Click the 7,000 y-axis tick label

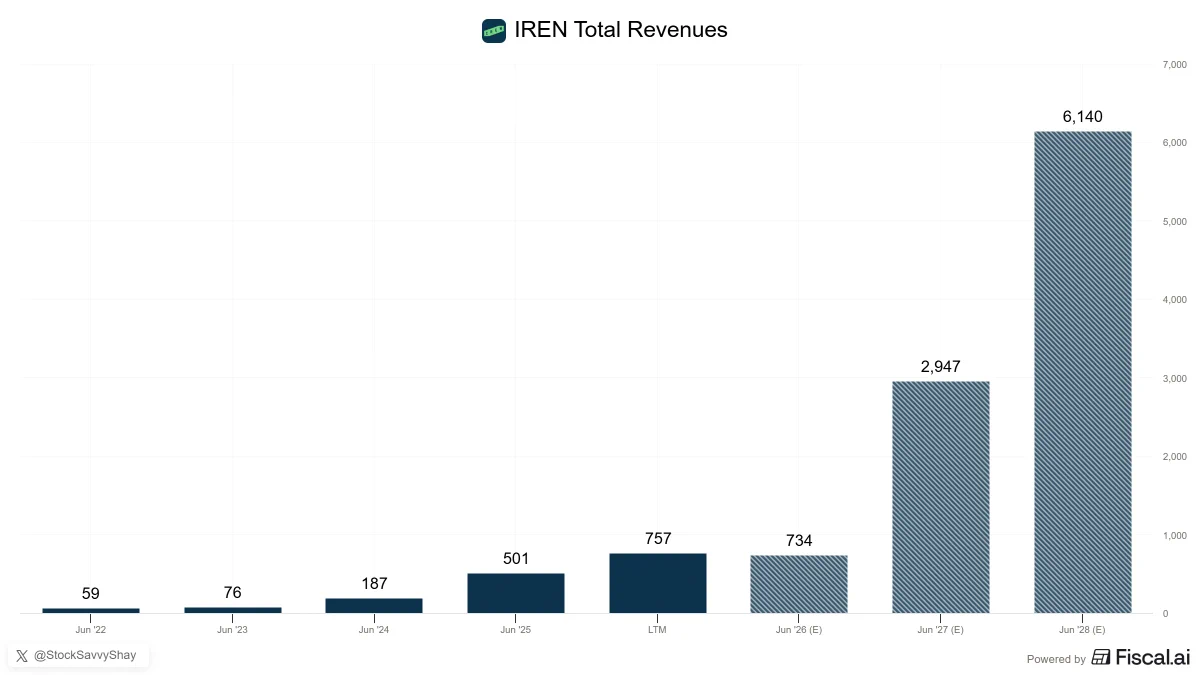coord(1174,65)
